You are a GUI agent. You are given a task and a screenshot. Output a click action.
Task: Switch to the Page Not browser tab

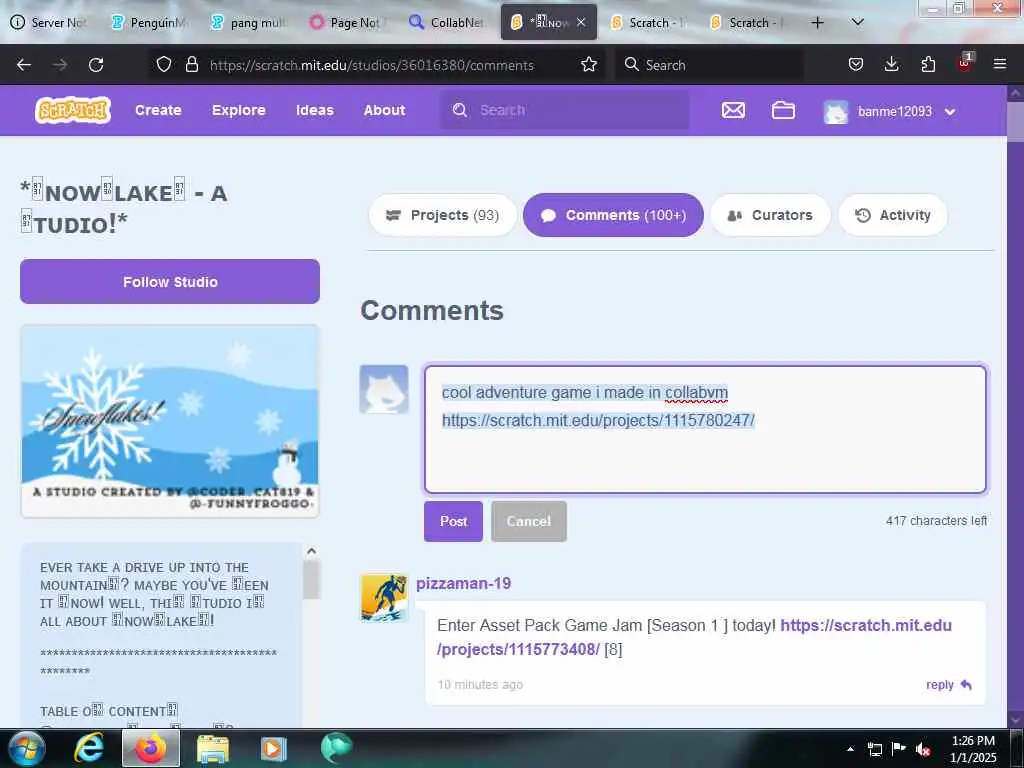click(x=349, y=23)
